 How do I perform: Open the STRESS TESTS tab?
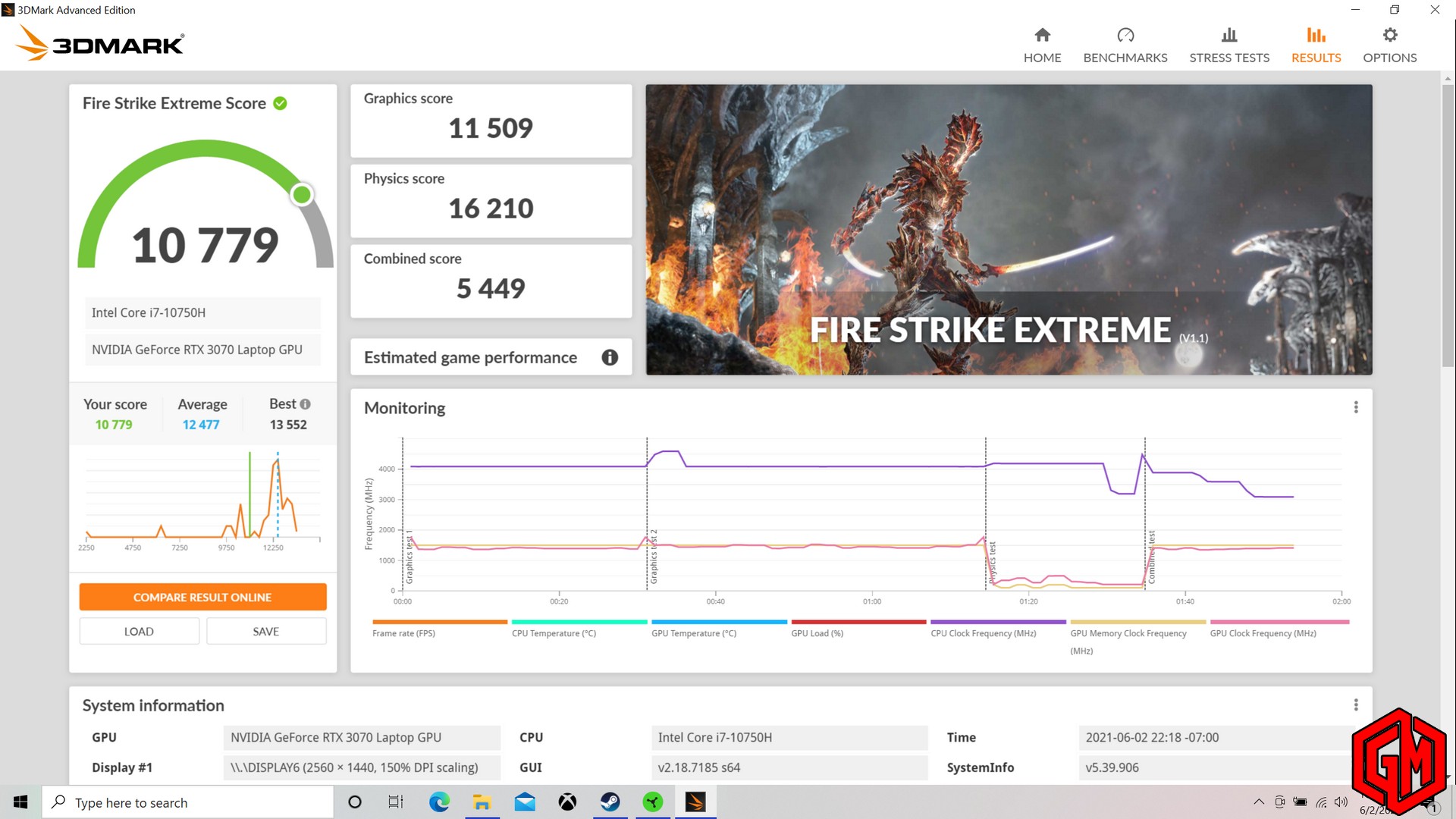coord(1228,45)
